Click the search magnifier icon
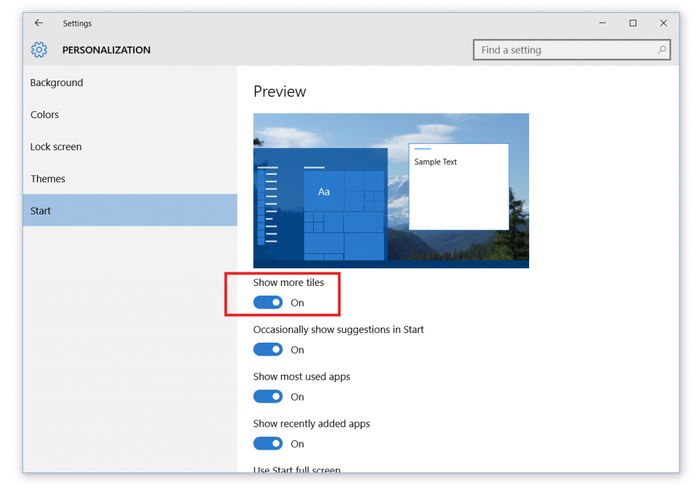700x488 pixels. [662, 50]
